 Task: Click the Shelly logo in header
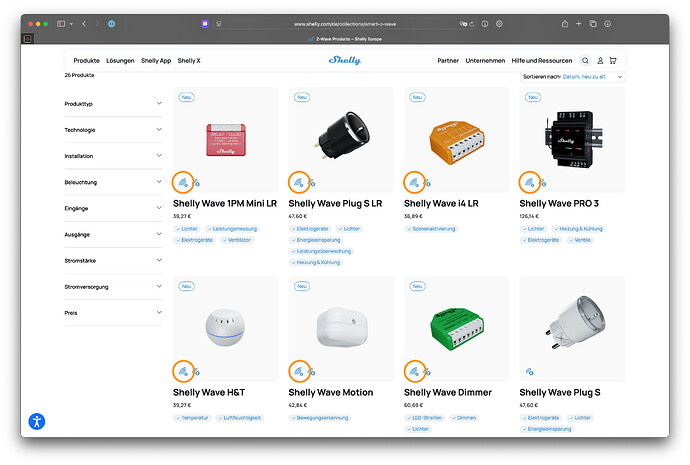[344, 60]
